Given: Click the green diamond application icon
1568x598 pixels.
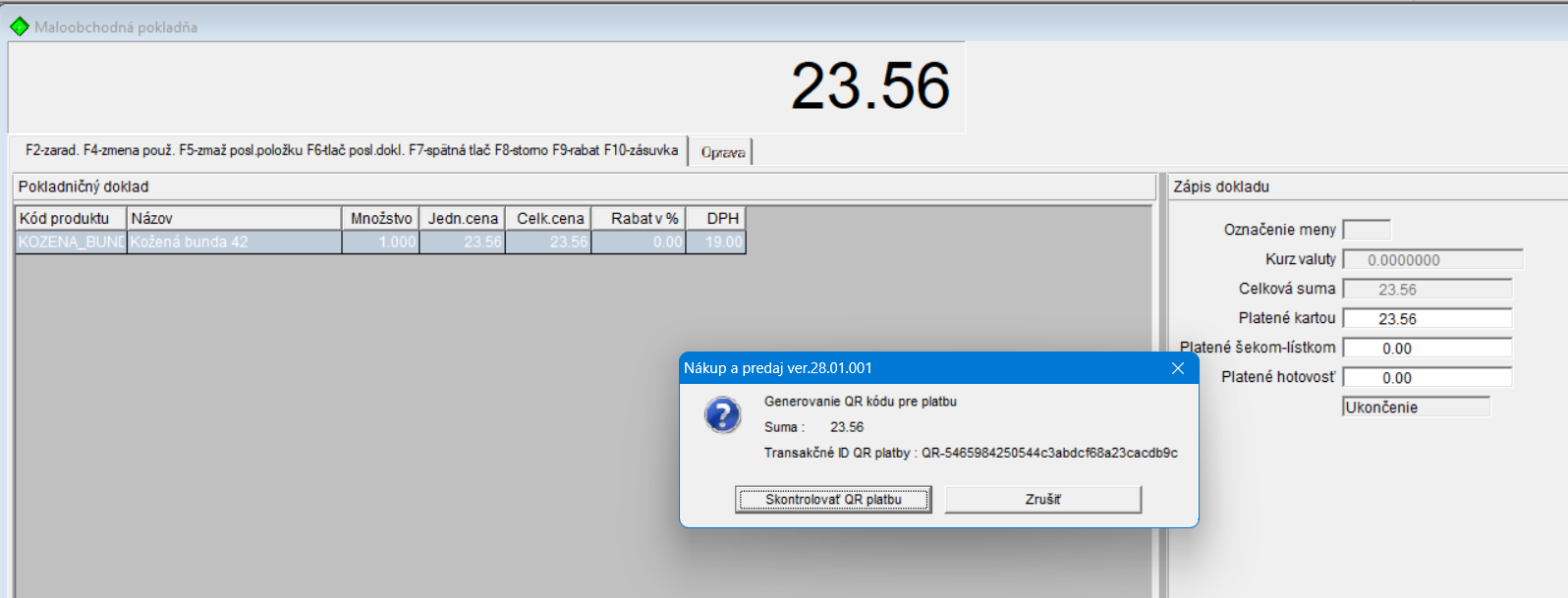Looking at the screenshot, I should coord(19,27).
